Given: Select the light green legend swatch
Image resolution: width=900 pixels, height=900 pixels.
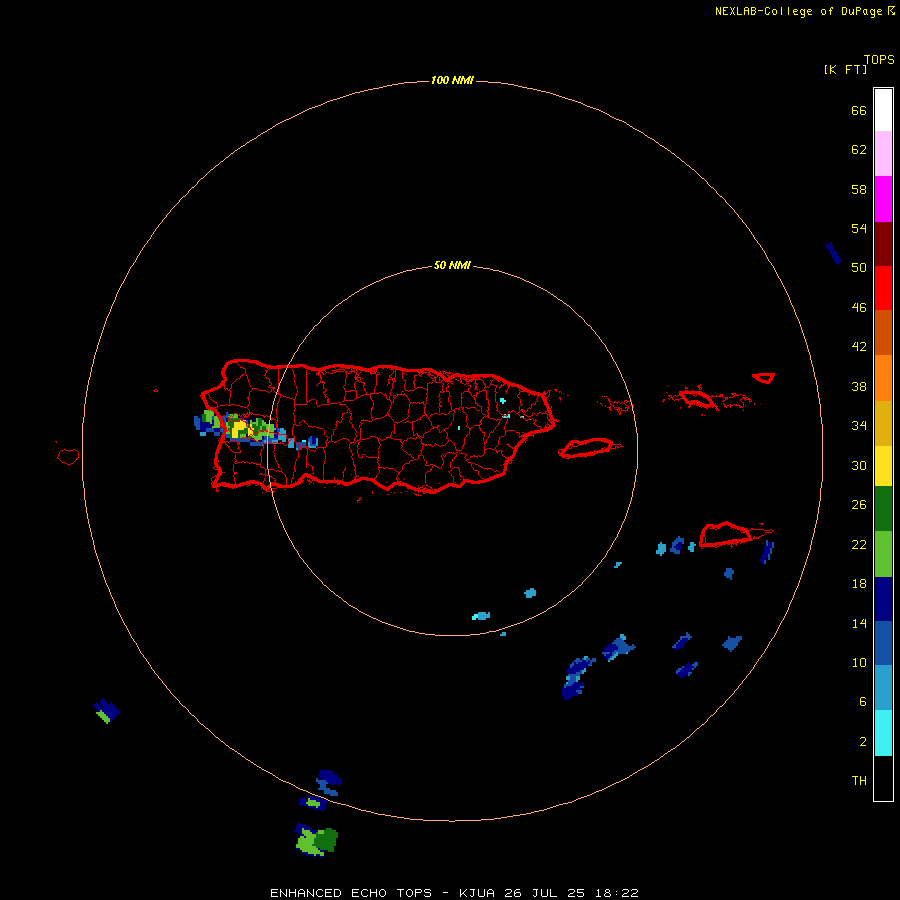Looking at the screenshot, I should (x=883, y=554).
